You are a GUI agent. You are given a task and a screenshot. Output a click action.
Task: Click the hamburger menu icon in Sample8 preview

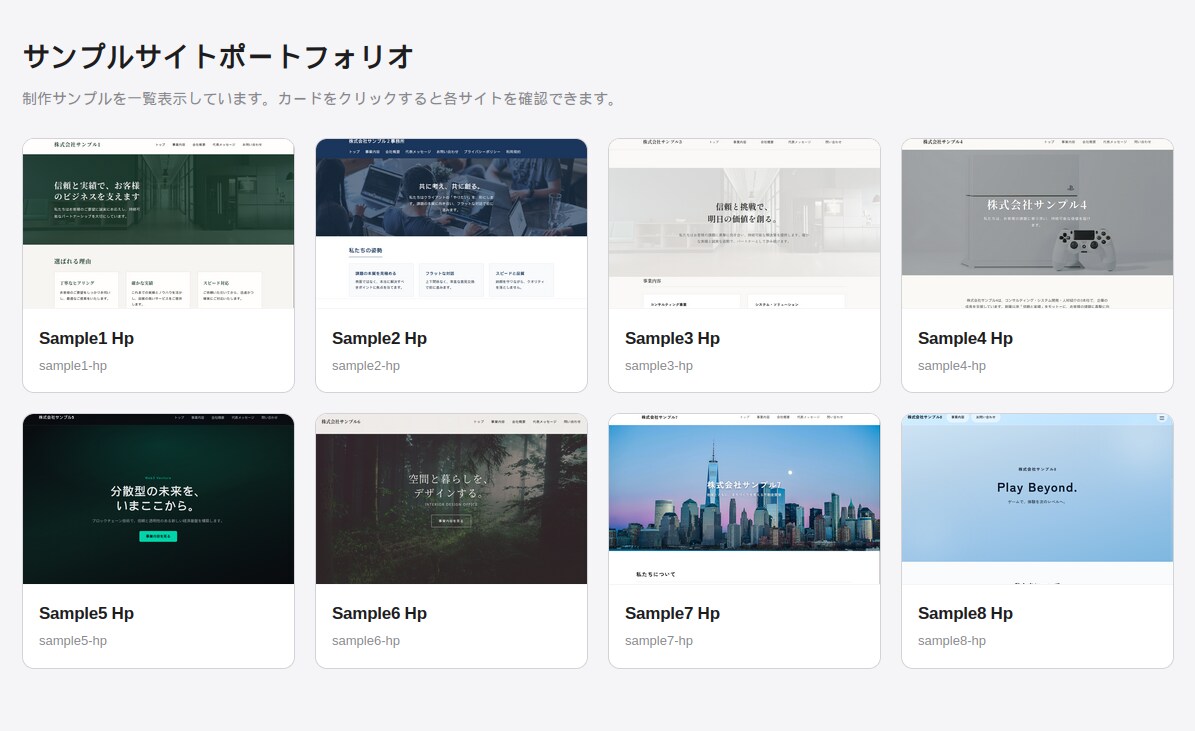[1161, 418]
